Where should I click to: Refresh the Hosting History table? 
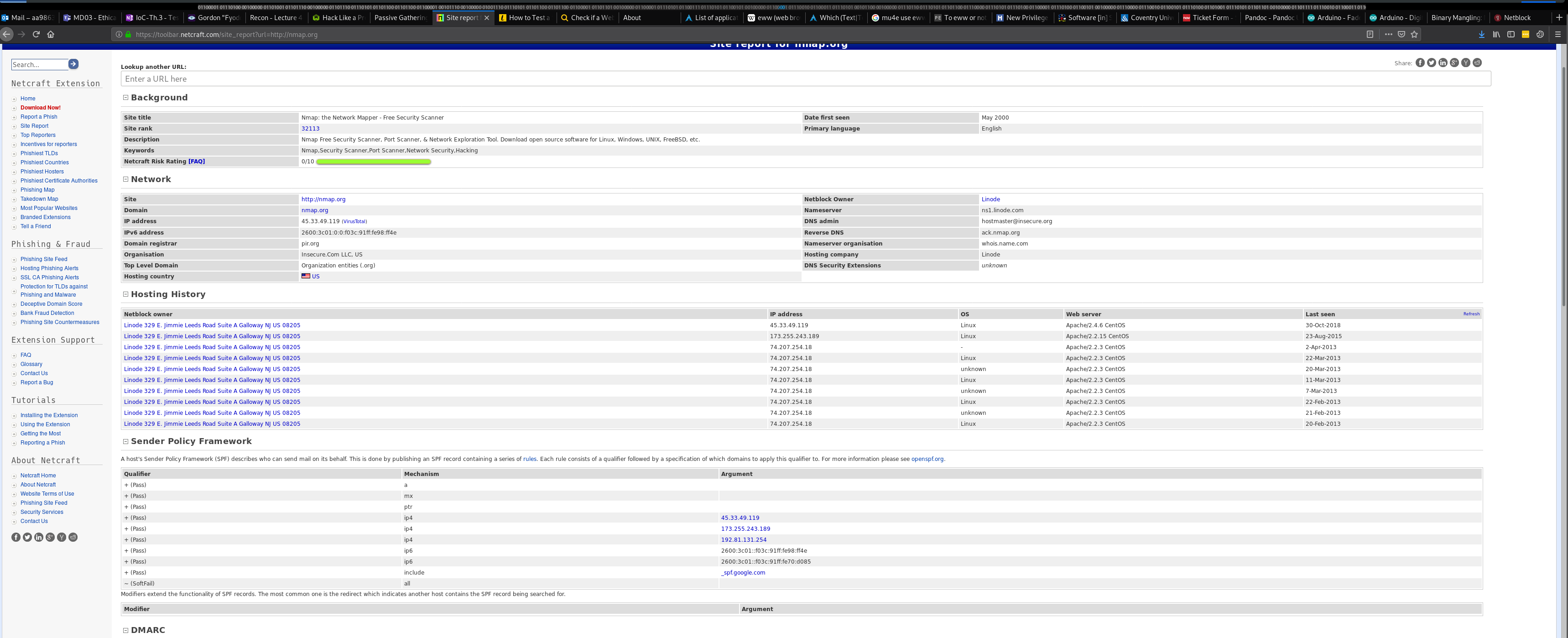click(x=1471, y=314)
